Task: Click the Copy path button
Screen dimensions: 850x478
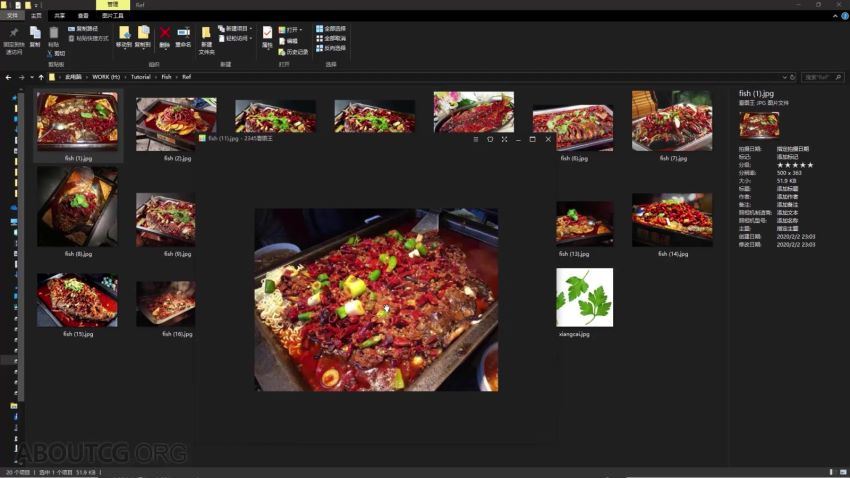Action: click(83, 28)
